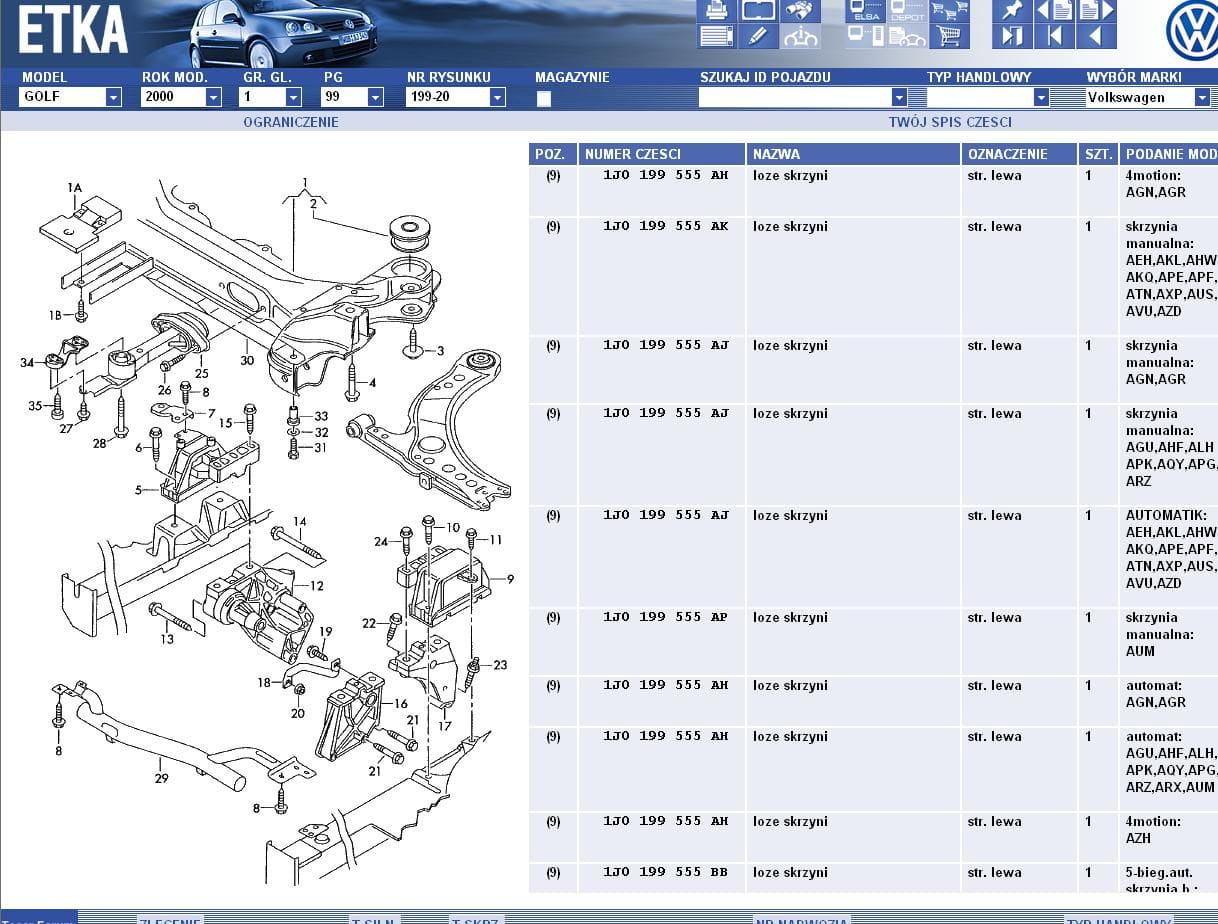Click callout 14 bolt in the diagram
This screenshot has height=924, width=1218.
point(300,521)
